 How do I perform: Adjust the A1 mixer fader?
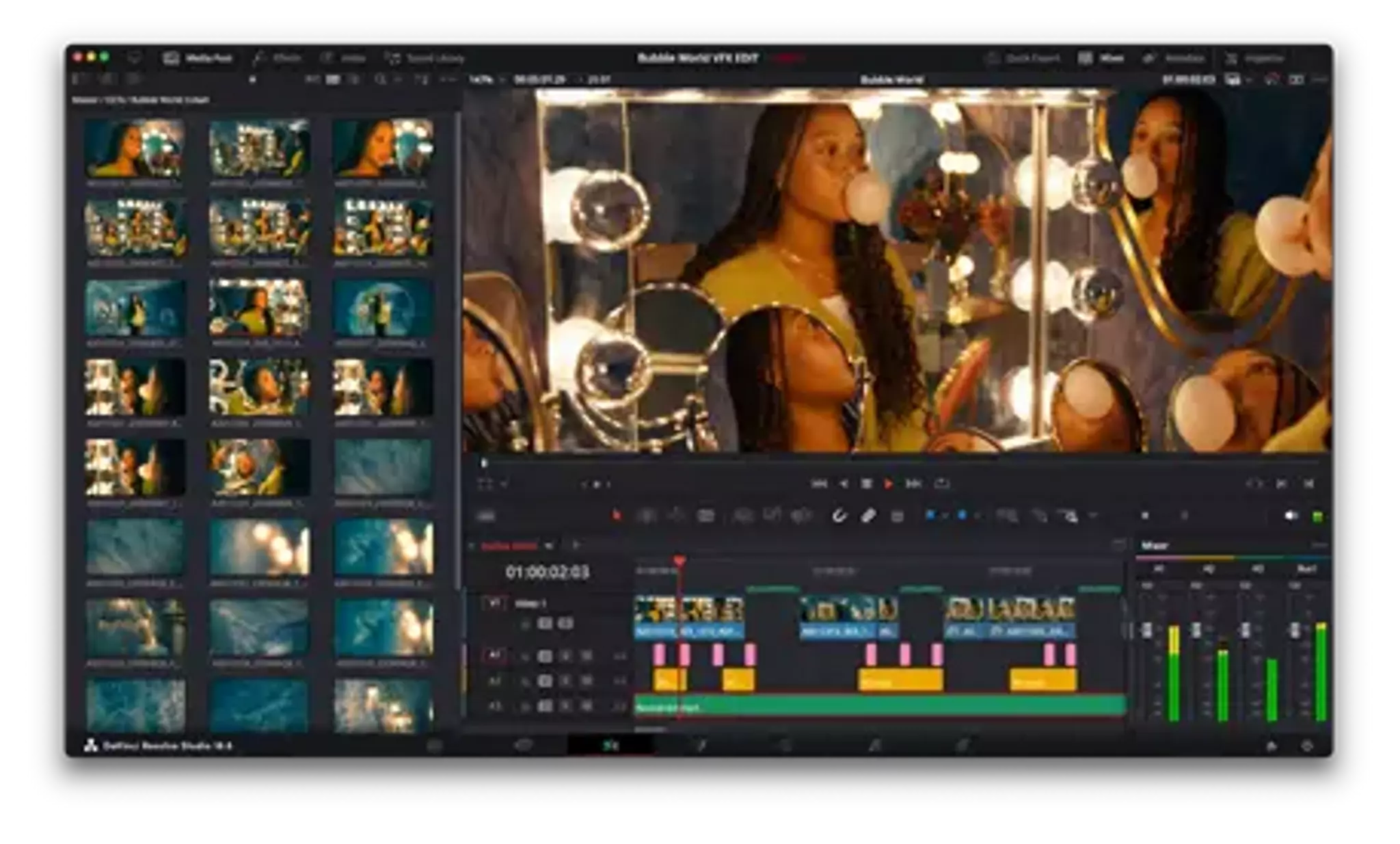[x=1147, y=630]
